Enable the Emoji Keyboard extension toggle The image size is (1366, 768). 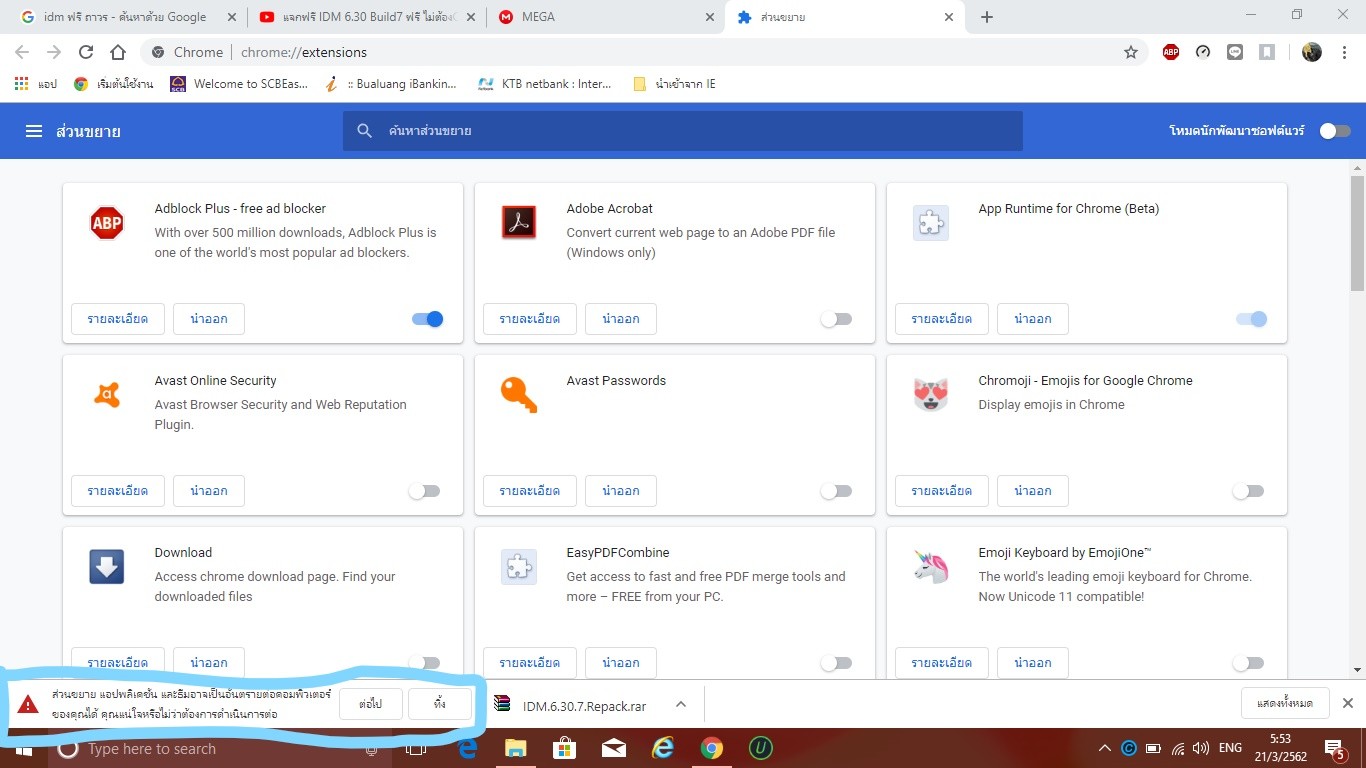pos(1248,663)
